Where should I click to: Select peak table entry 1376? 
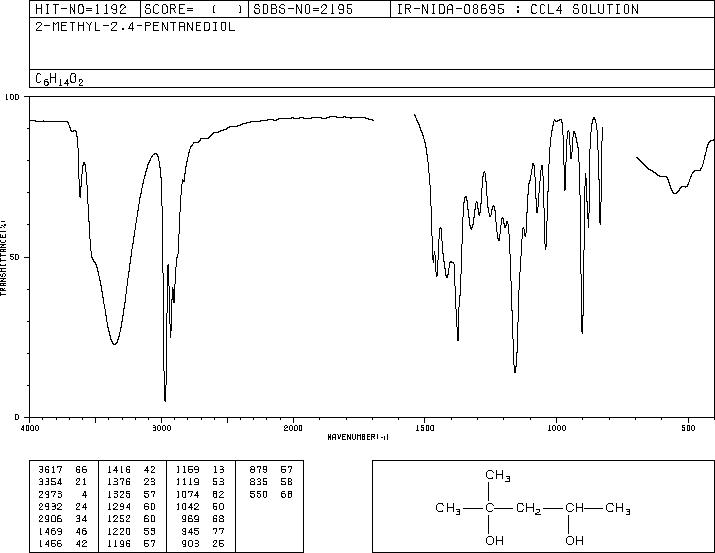coord(119,482)
